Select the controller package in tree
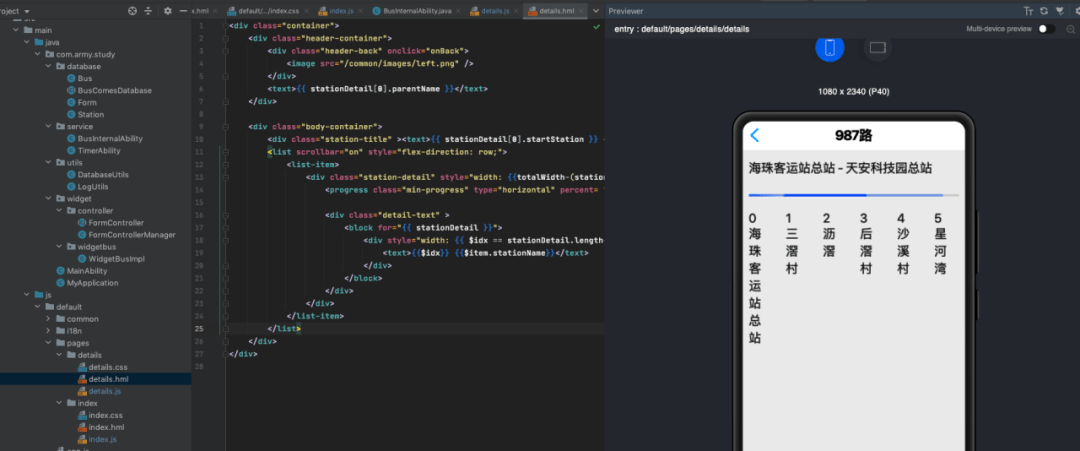 point(95,211)
